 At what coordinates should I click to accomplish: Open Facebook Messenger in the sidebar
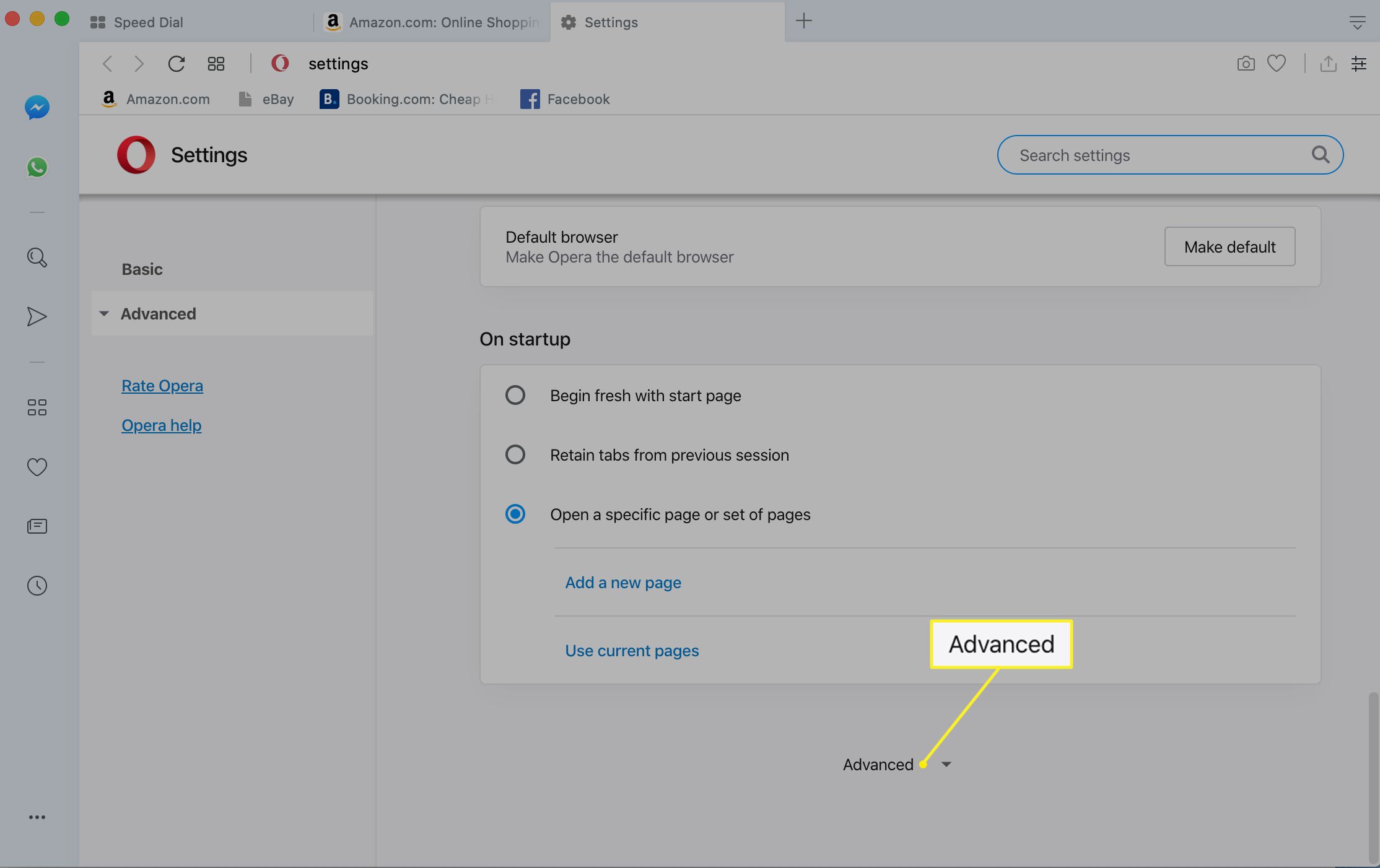tap(37, 108)
